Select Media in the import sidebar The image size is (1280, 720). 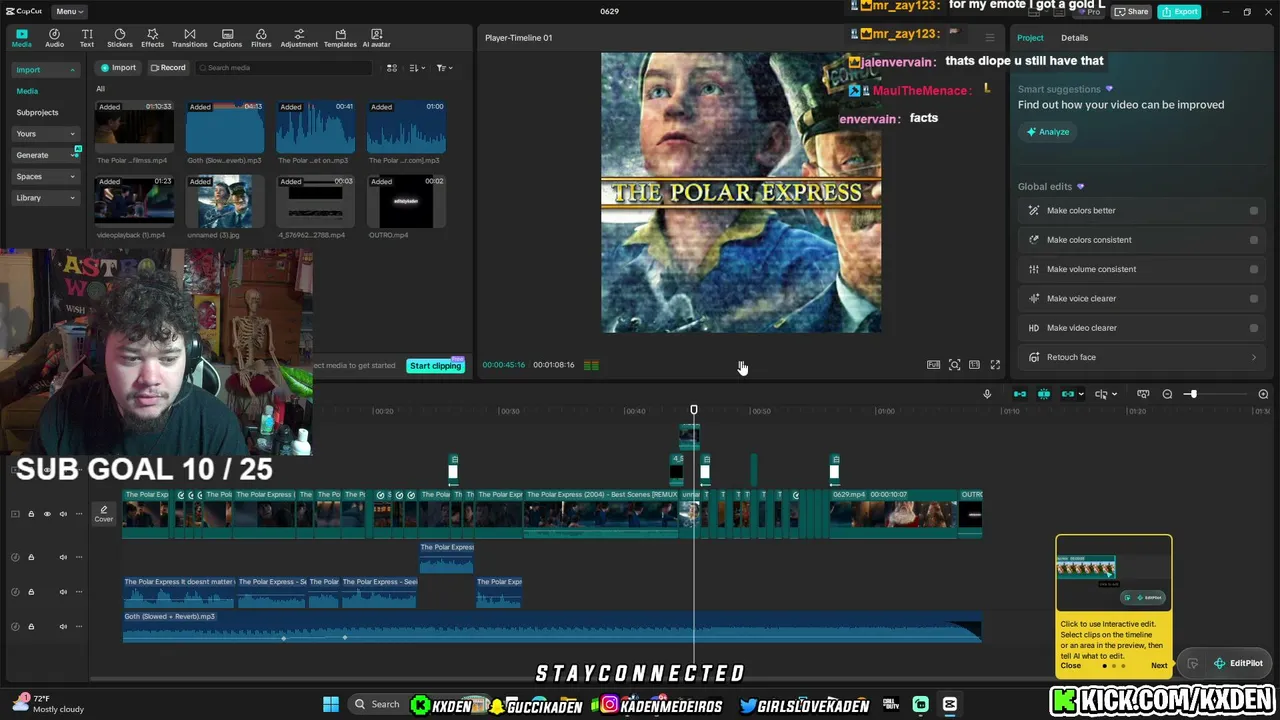tap(27, 91)
